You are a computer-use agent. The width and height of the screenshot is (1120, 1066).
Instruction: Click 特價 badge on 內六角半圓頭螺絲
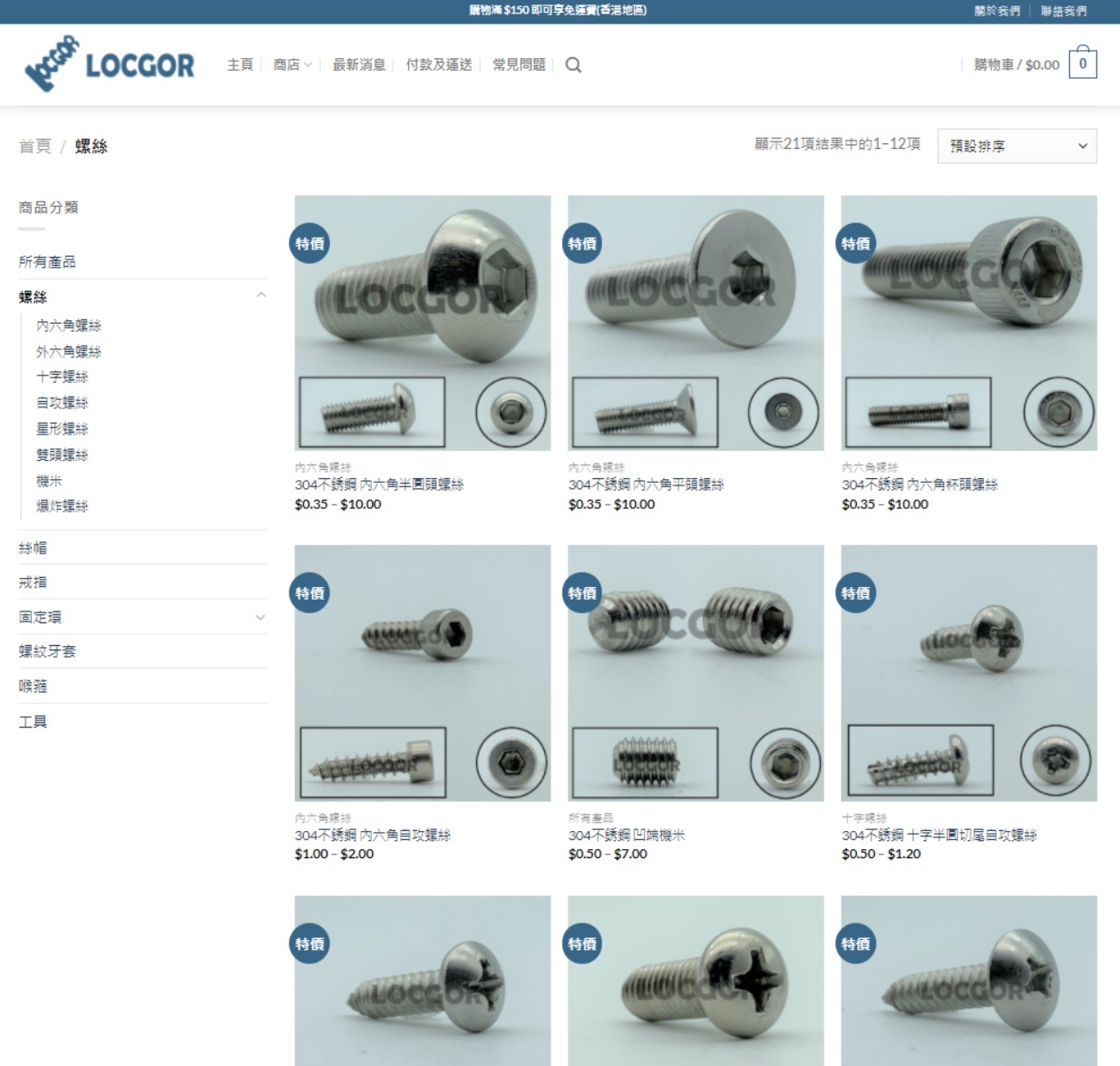click(x=309, y=244)
